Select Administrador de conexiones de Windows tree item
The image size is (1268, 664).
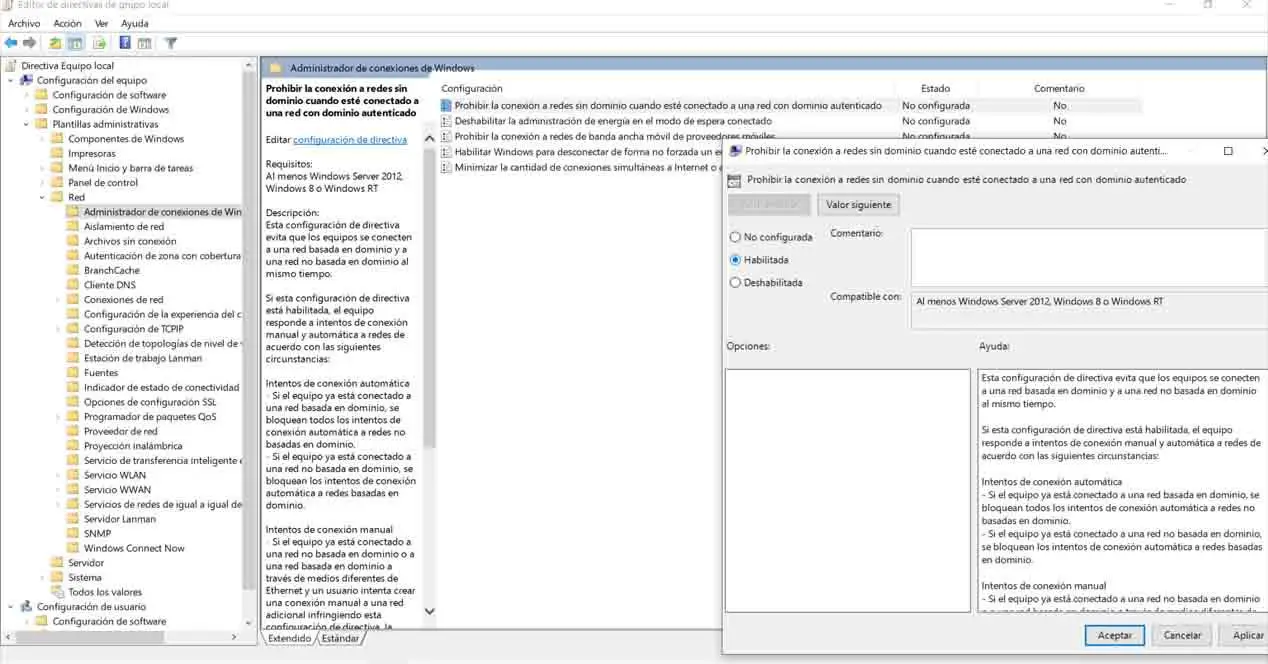(162, 212)
